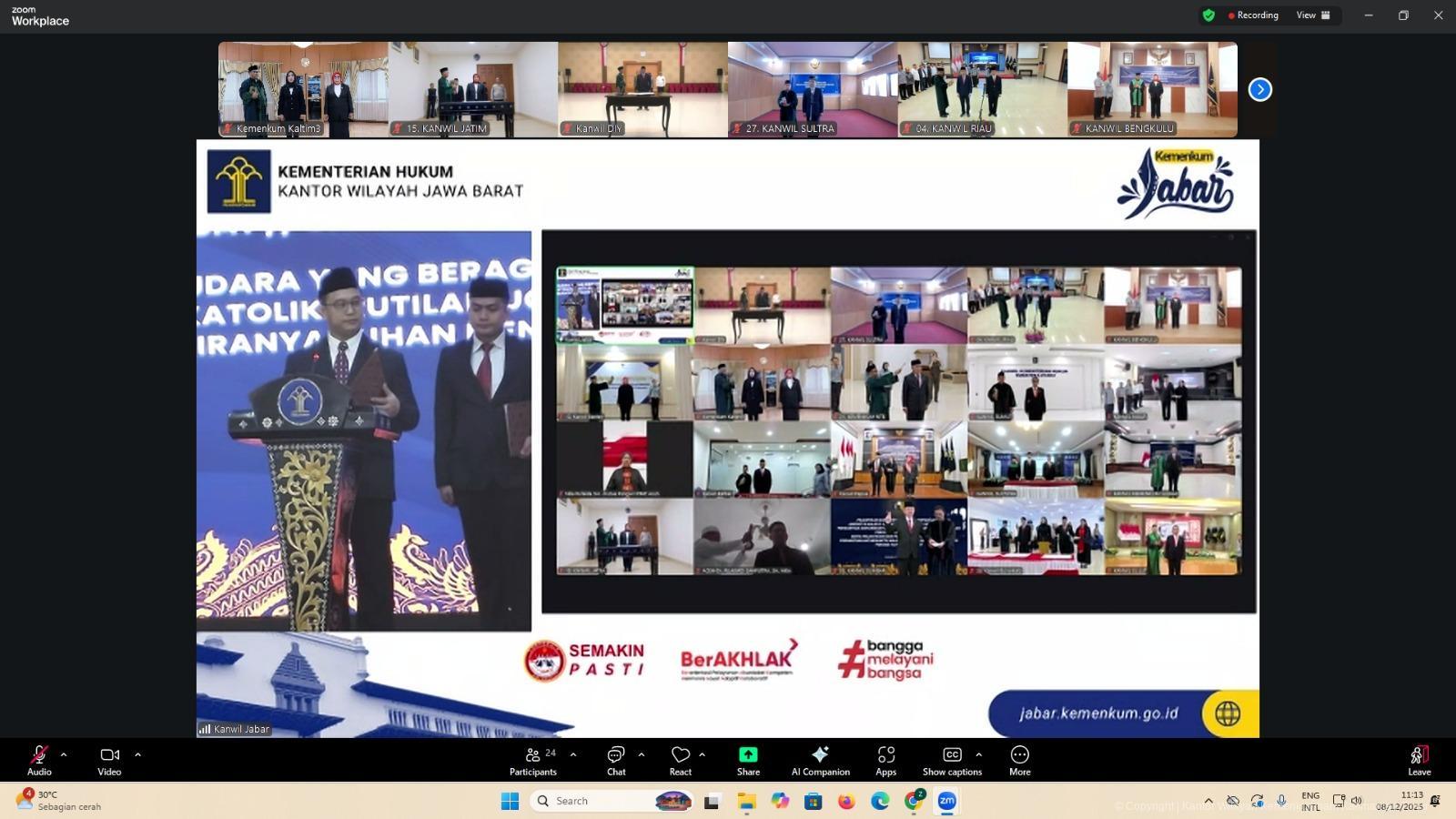The image size is (1456, 819).
Task: Expand the video options arrow
Action: (x=137, y=754)
